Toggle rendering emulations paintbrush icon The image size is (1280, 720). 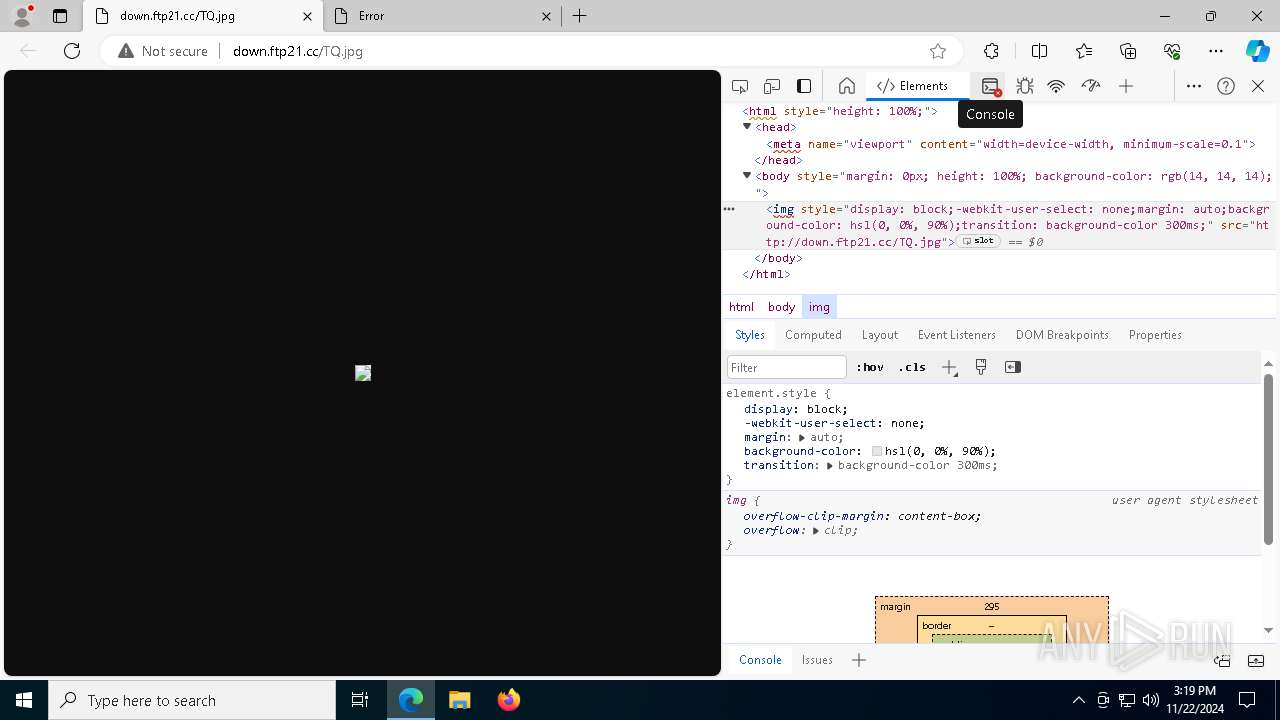[x=980, y=367]
